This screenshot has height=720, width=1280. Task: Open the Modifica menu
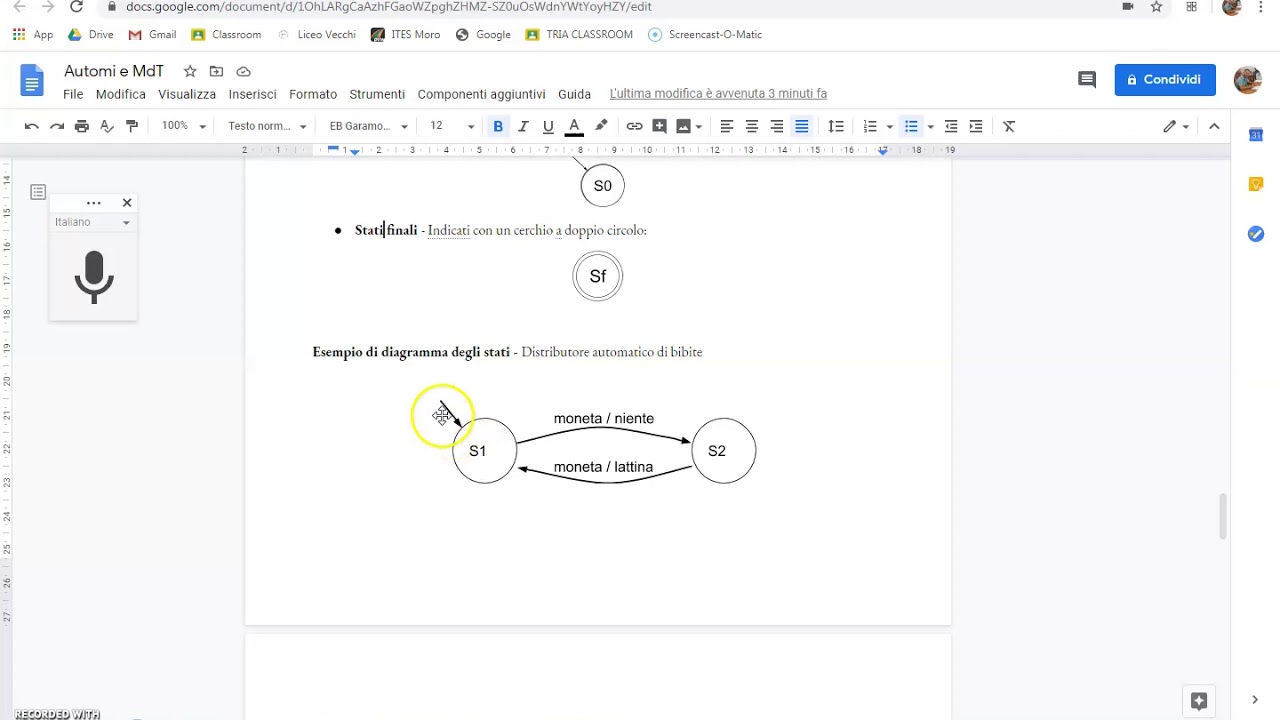(x=121, y=94)
